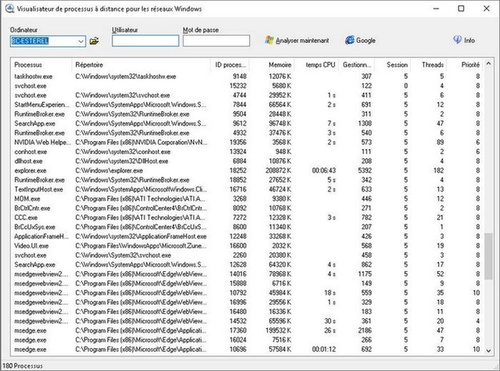Sort by the temps CPU column header
The width and height of the screenshot is (500, 371).
pos(316,65)
